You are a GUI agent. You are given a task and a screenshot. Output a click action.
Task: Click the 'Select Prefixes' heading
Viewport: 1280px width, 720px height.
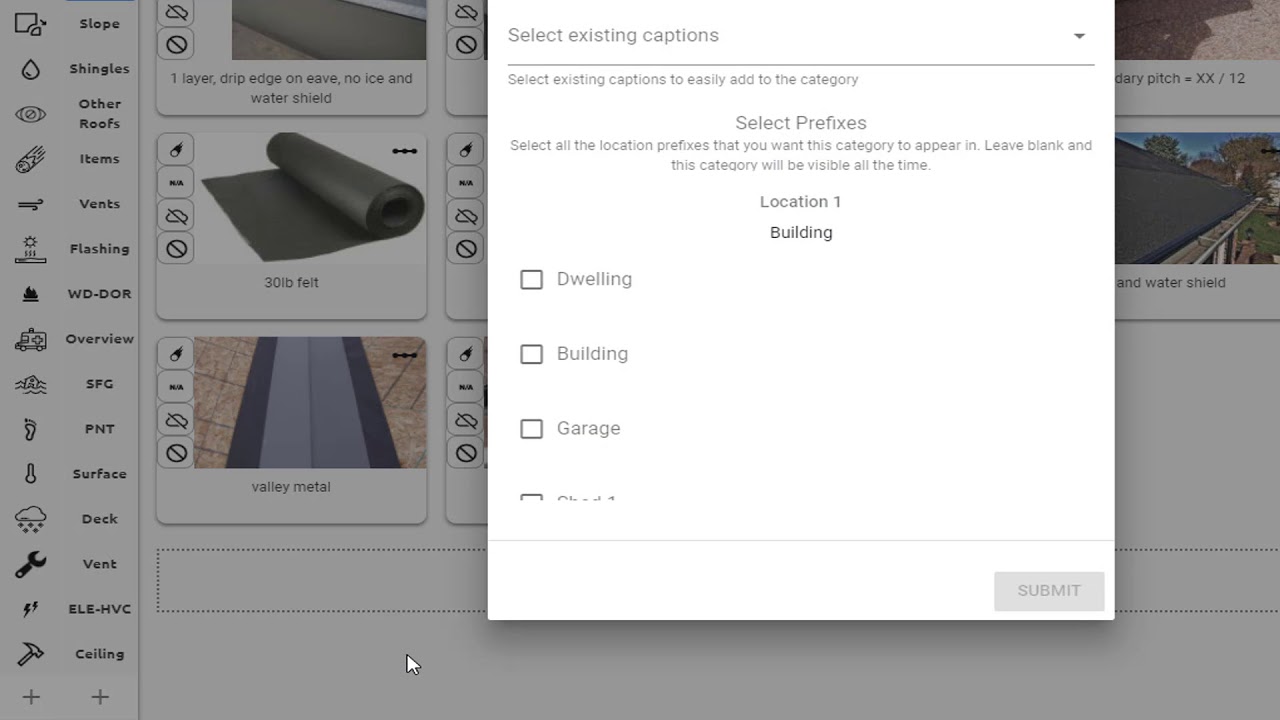pyautogui.click(x=801, y=123)
